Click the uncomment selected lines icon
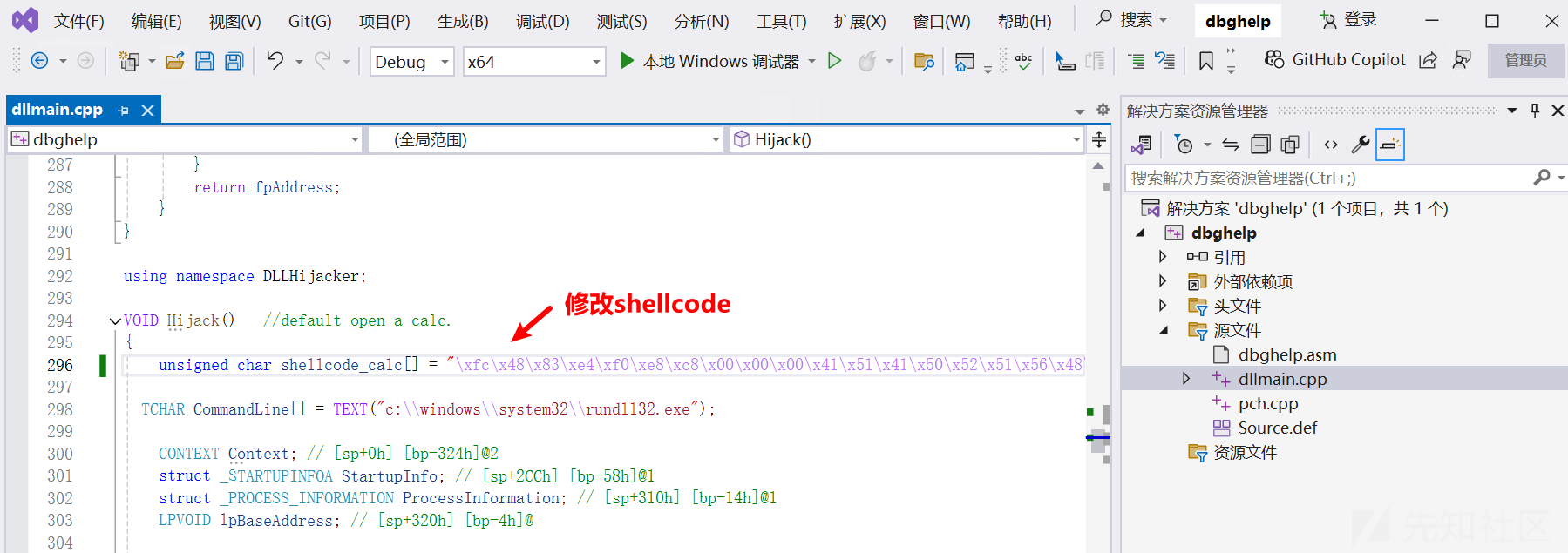This screenshot has width=1568, height=553. (1164, 61)
